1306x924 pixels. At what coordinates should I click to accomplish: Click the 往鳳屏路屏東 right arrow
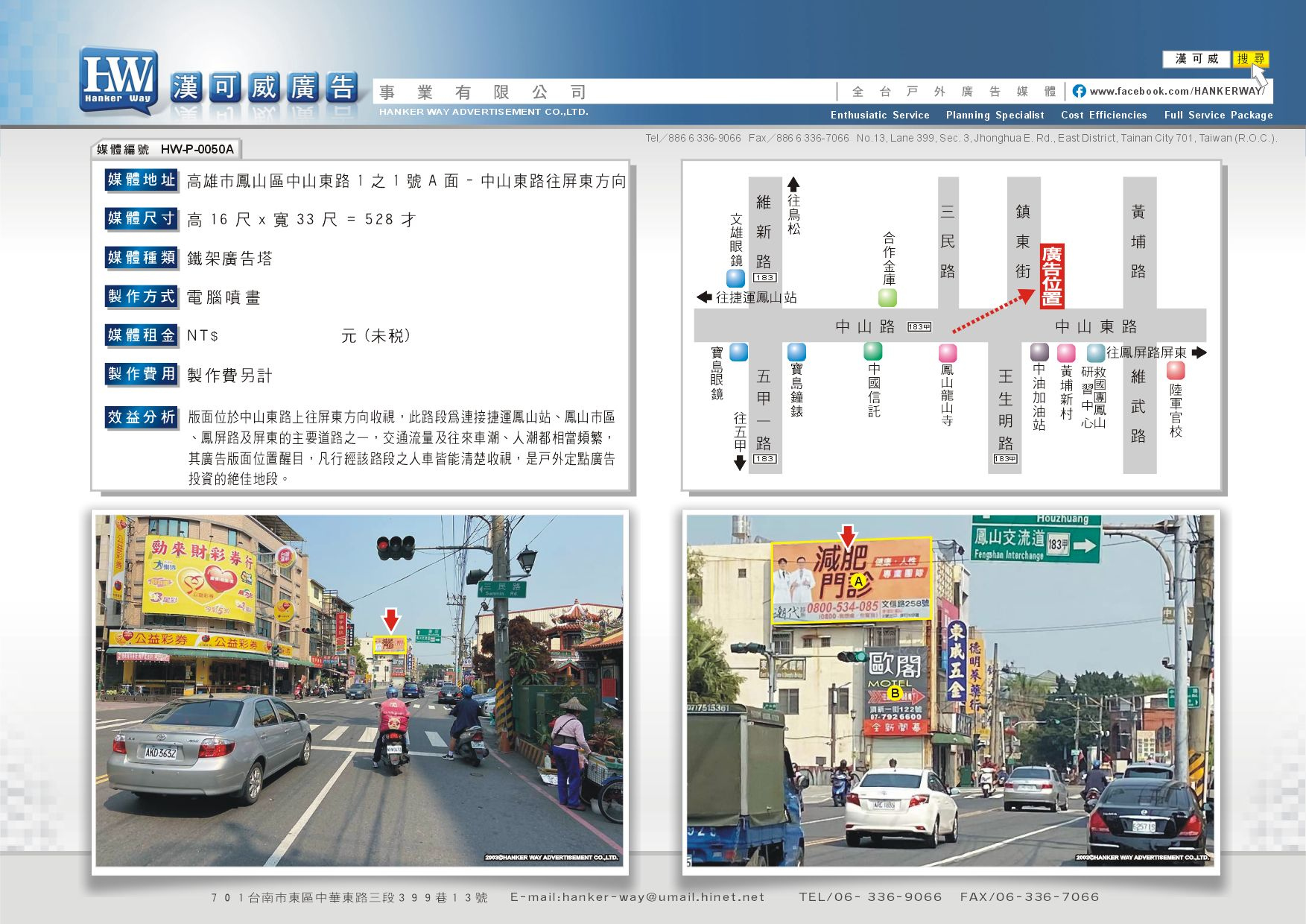1199,352
